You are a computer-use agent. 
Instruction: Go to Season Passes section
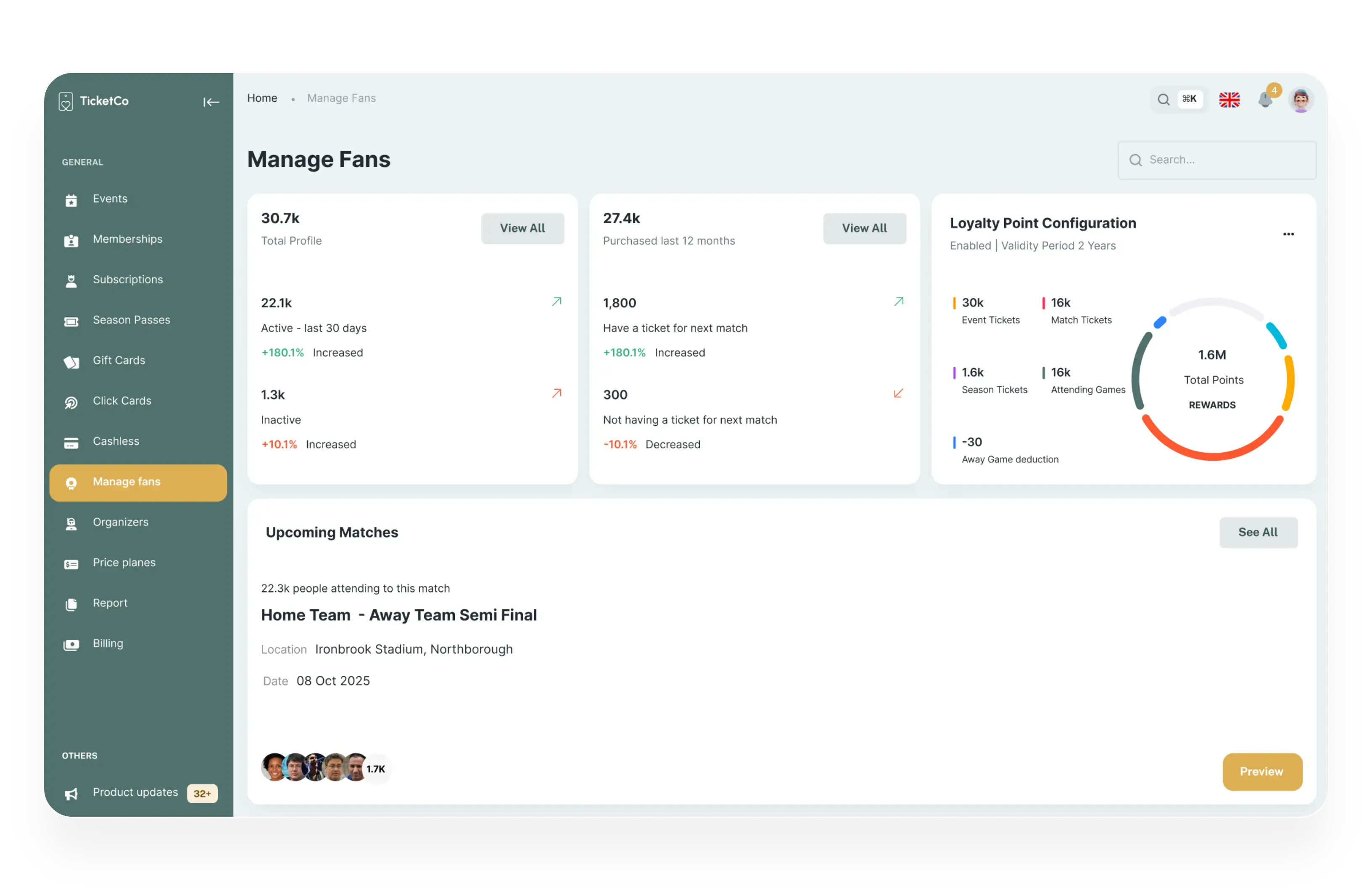(x=131, y=320)
